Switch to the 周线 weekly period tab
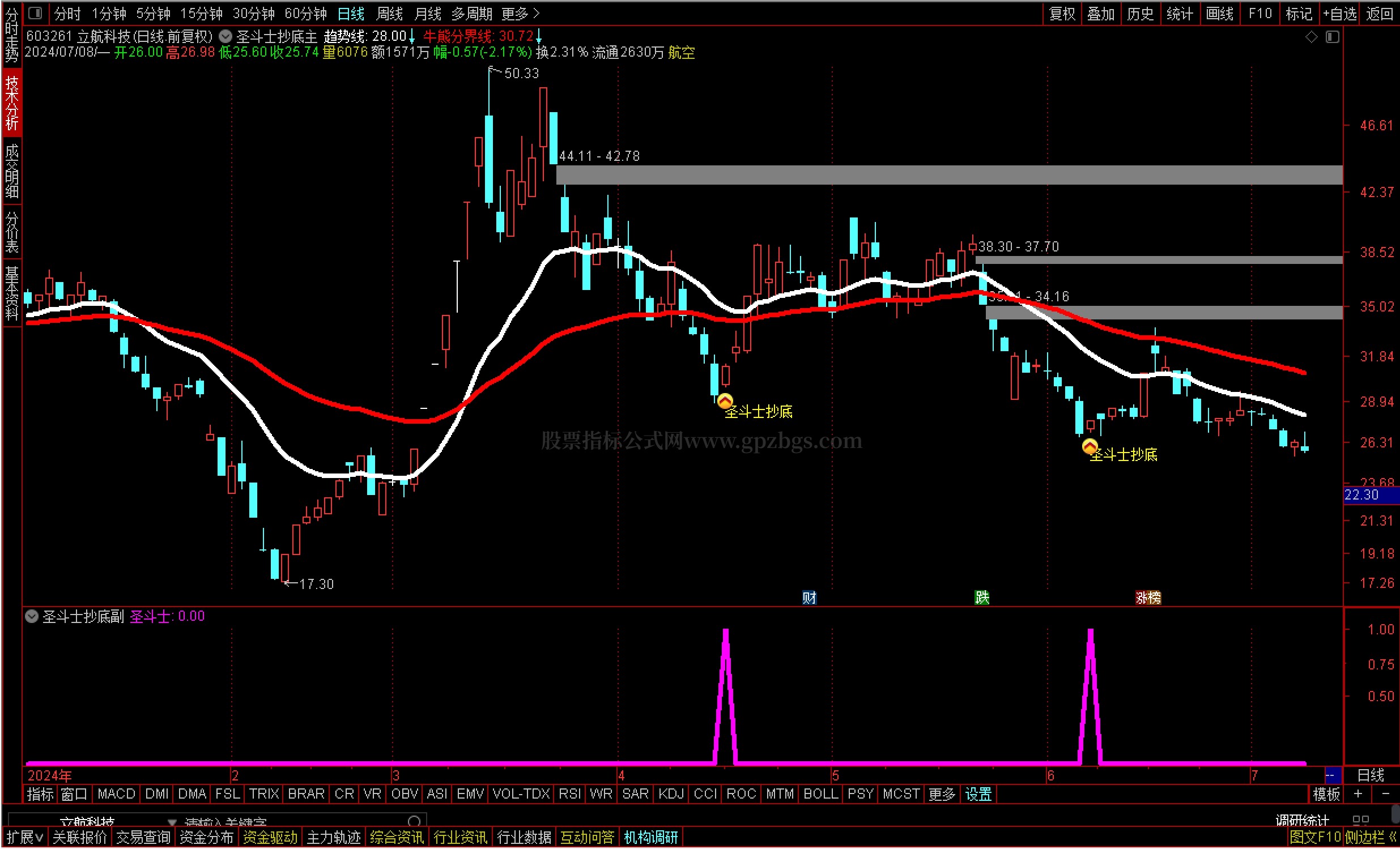1400x849 pixels. click(x=389, y=14)
